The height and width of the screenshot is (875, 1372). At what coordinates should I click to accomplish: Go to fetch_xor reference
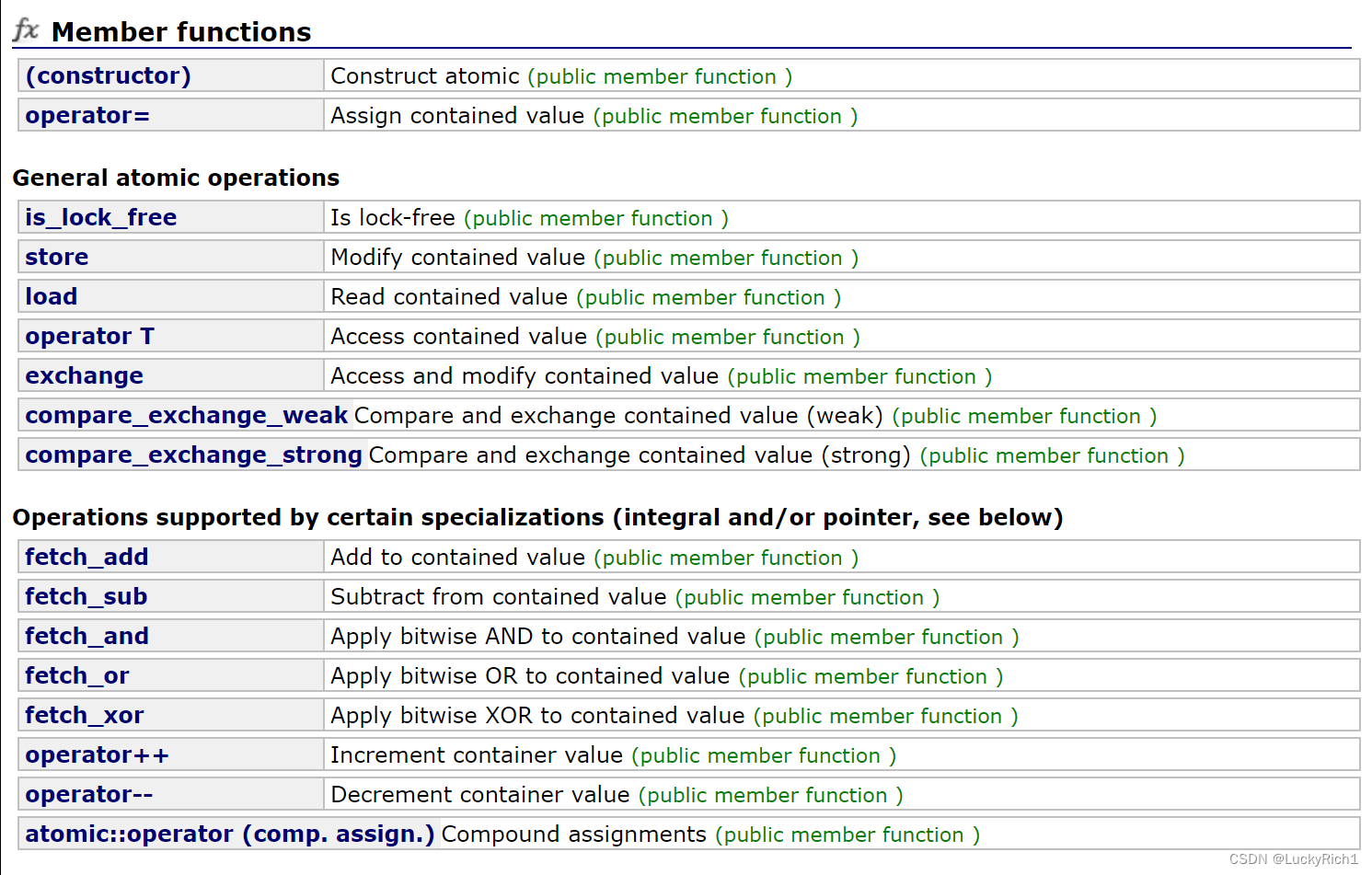pyautogui.click(x=85, y=715)
